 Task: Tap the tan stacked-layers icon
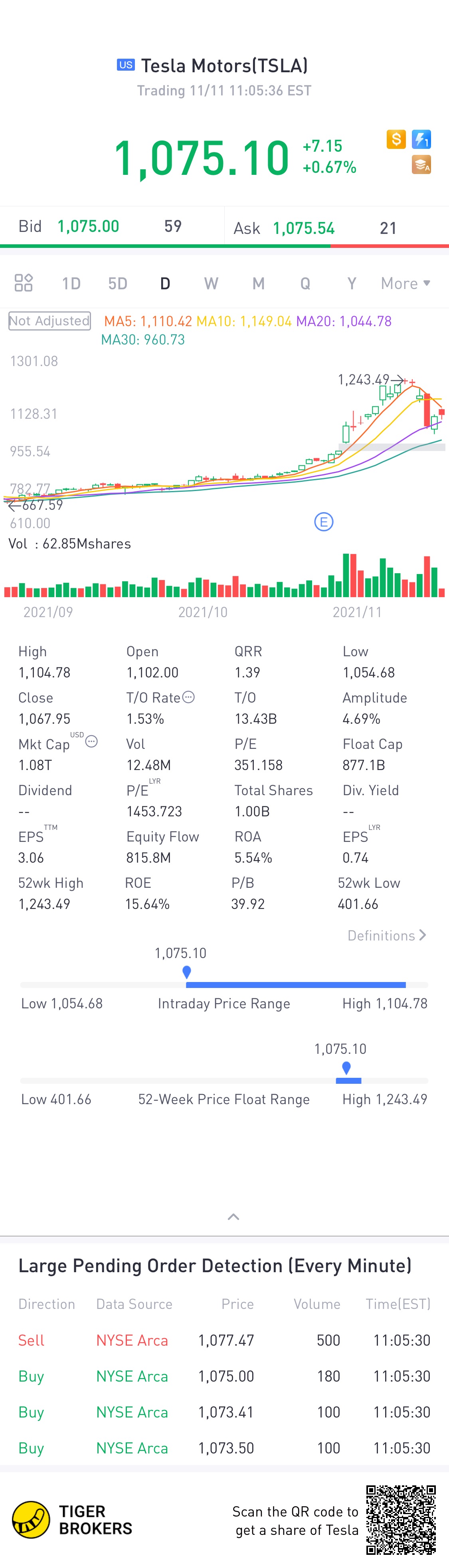[421, 164]
